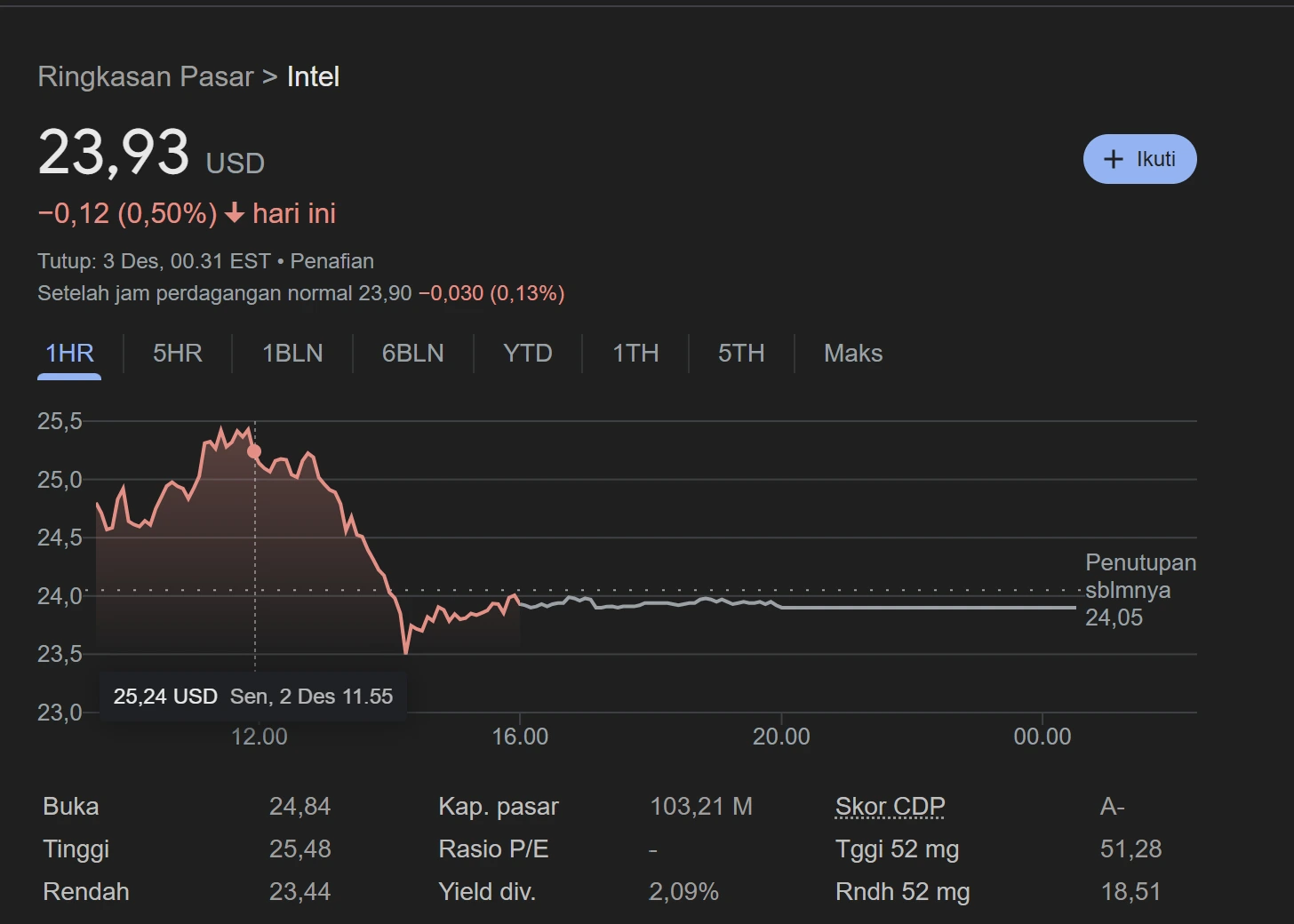This screenshot has height=924, width=1294.
Task: Open the Maks full-history chart
Action: click(853, 354)
